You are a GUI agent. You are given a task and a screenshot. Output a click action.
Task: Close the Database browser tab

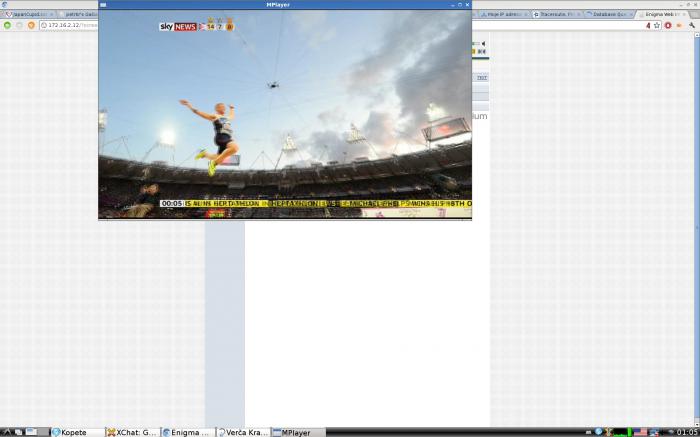click(630, 14)
